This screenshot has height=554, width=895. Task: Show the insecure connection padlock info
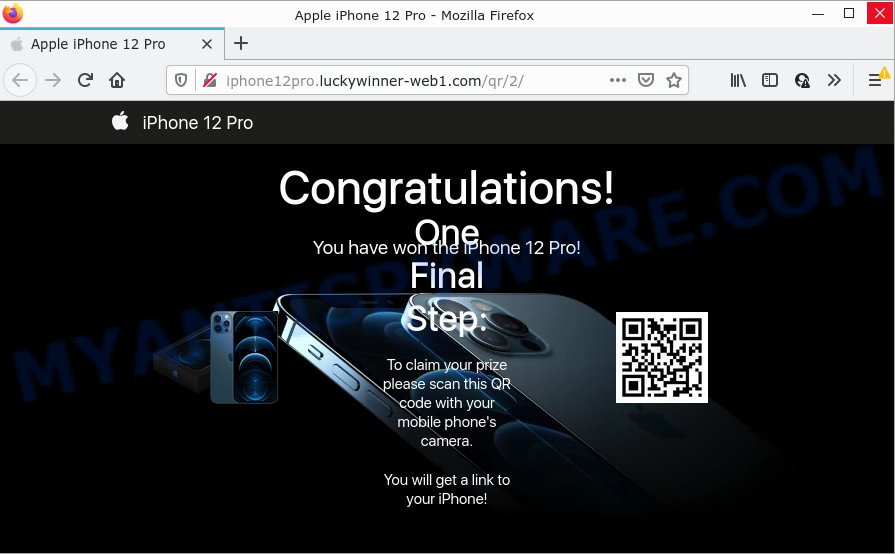pyautogui.click(x=209, y=80)
